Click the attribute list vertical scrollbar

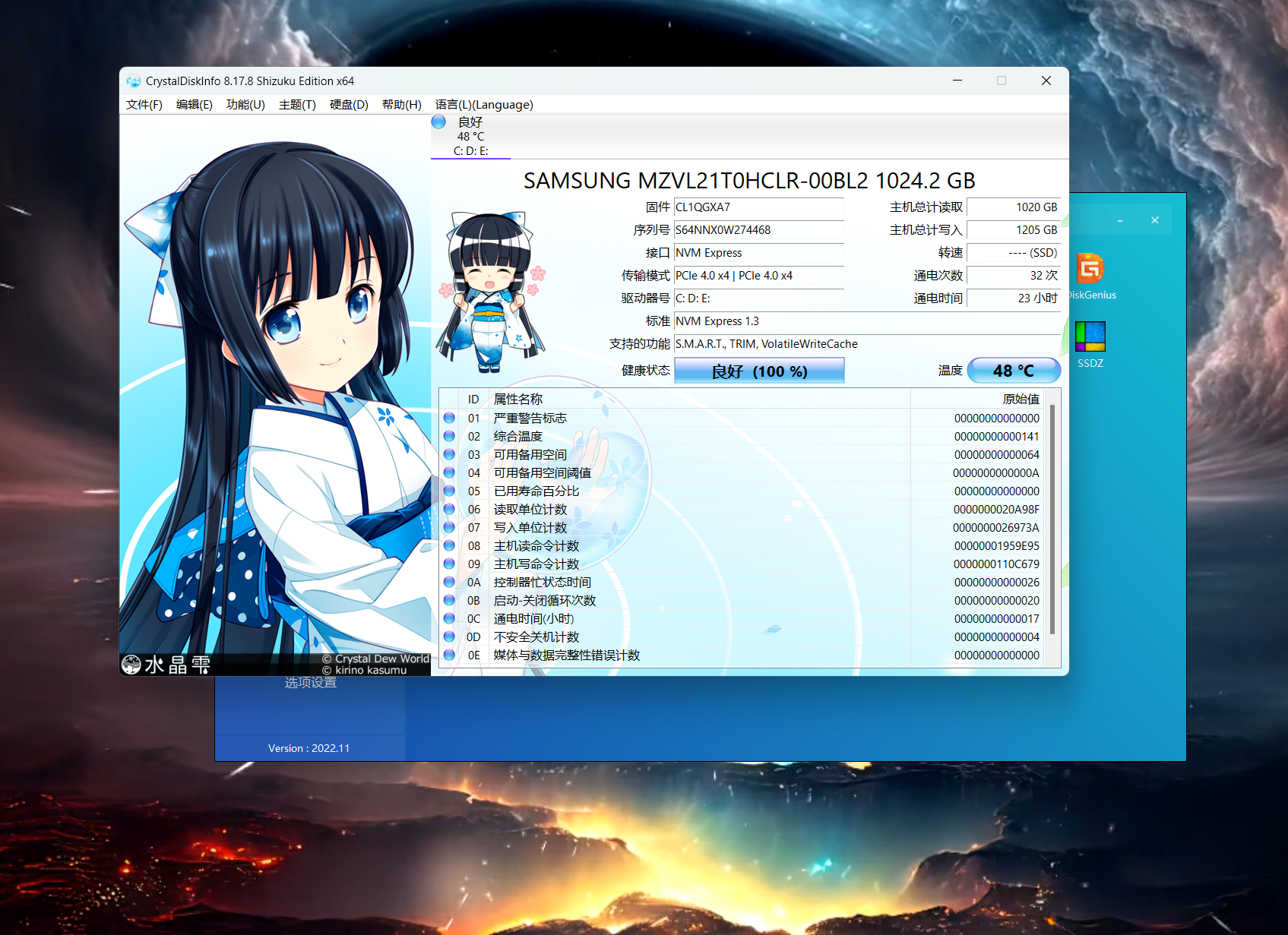(1052, 520)
